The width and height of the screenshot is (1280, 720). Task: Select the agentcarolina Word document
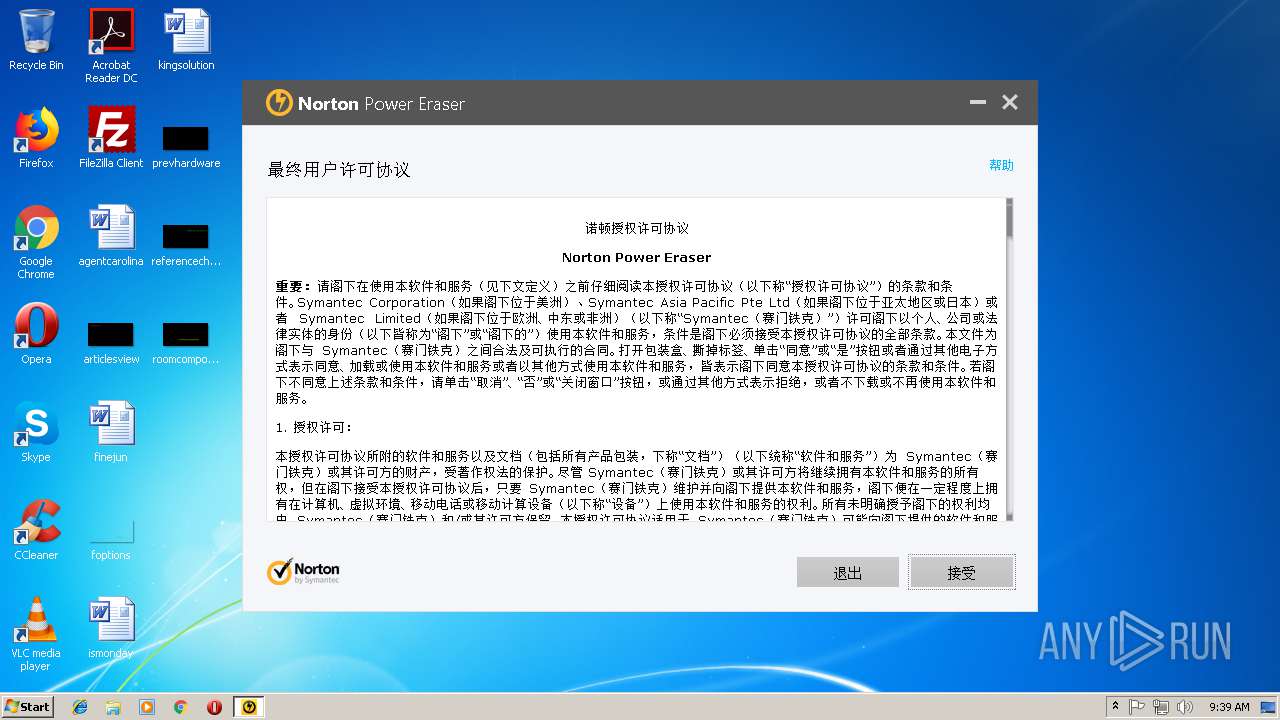(111, 237)
